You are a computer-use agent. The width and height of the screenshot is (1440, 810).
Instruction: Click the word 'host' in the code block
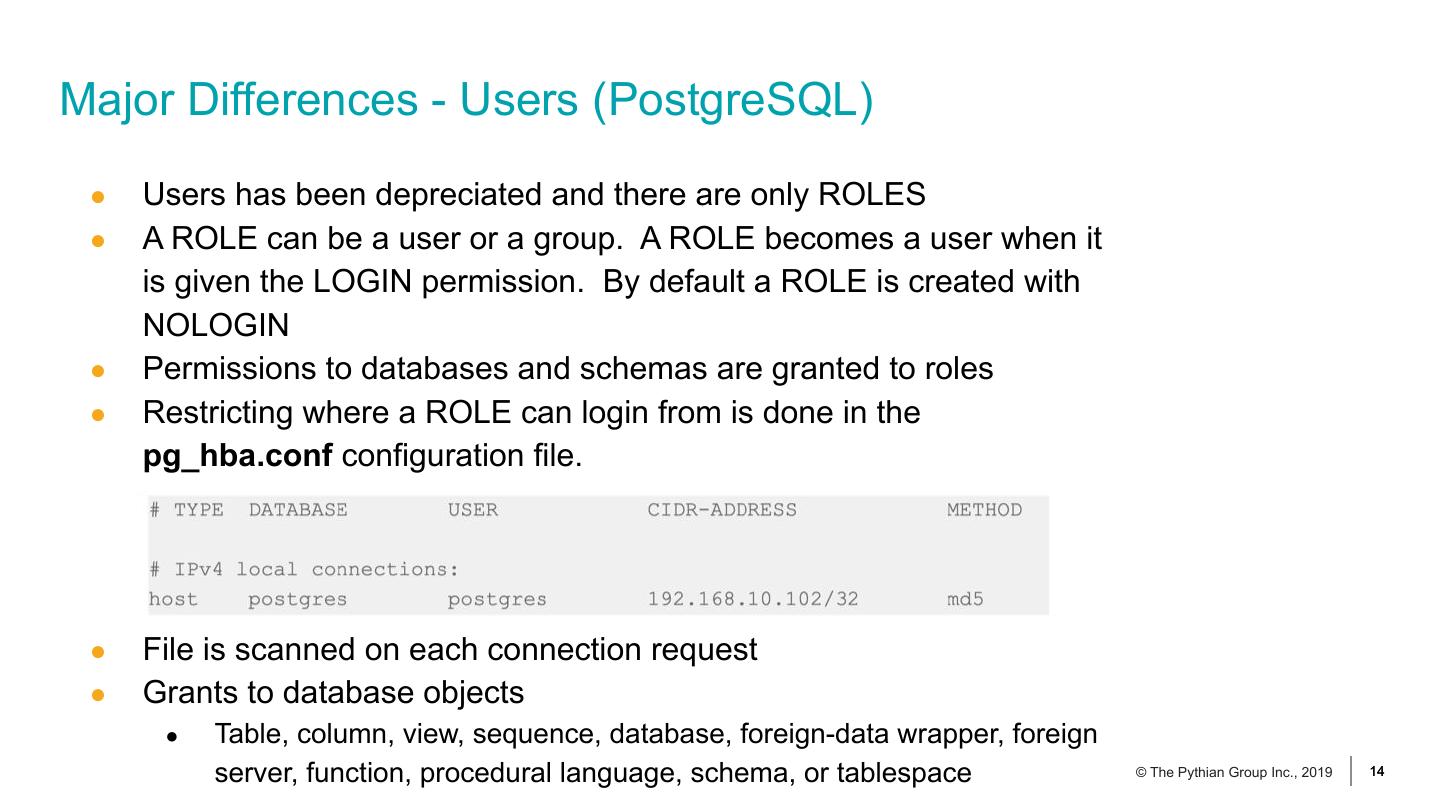174,600
